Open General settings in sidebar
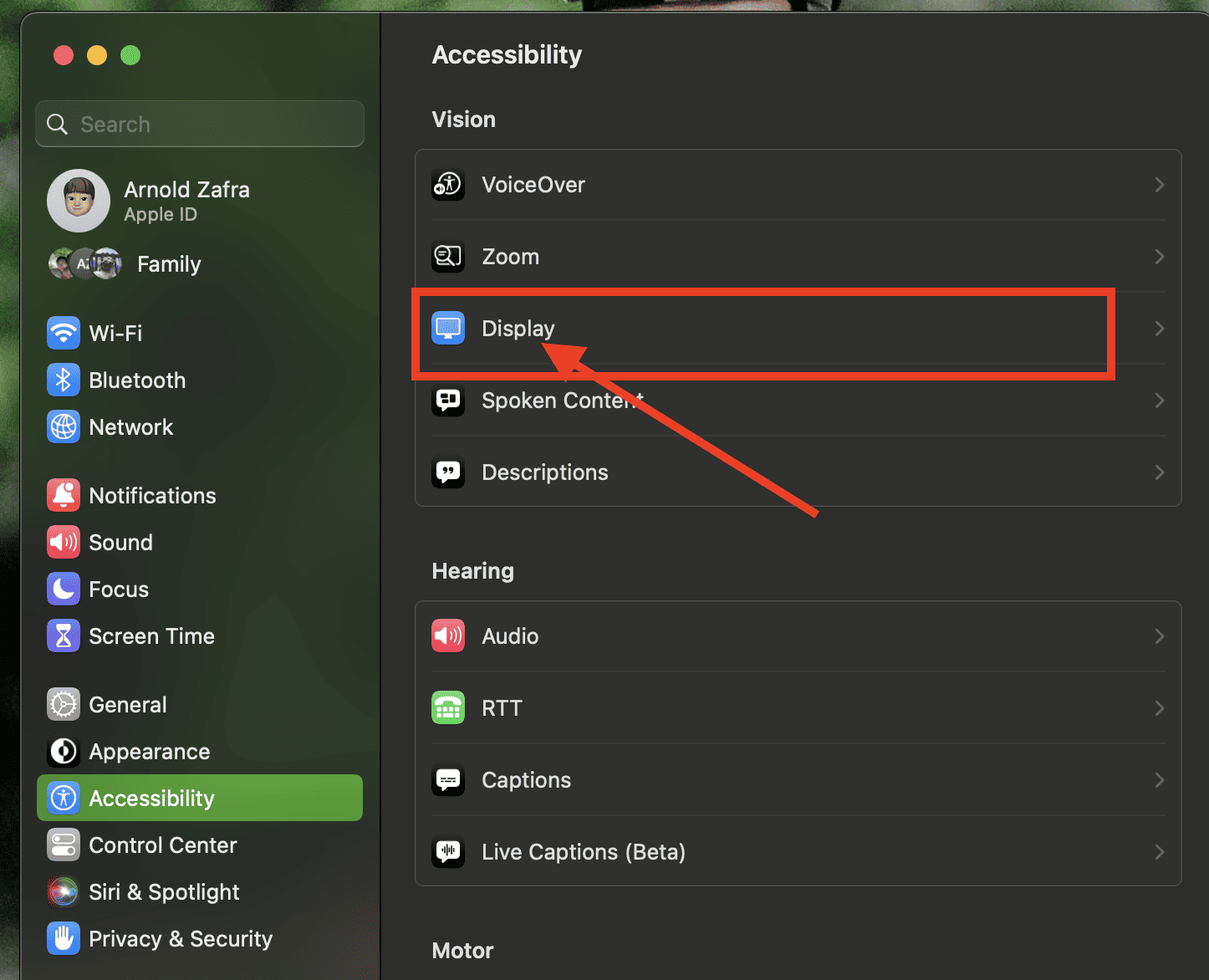This screenshot has width=1209, height=980. click(x=127, y=705)
